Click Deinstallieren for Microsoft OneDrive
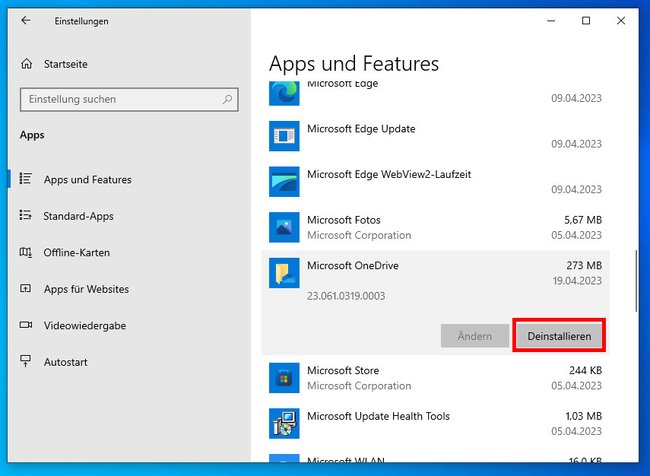The image size is (650, 476). click(x=559, y=336)
